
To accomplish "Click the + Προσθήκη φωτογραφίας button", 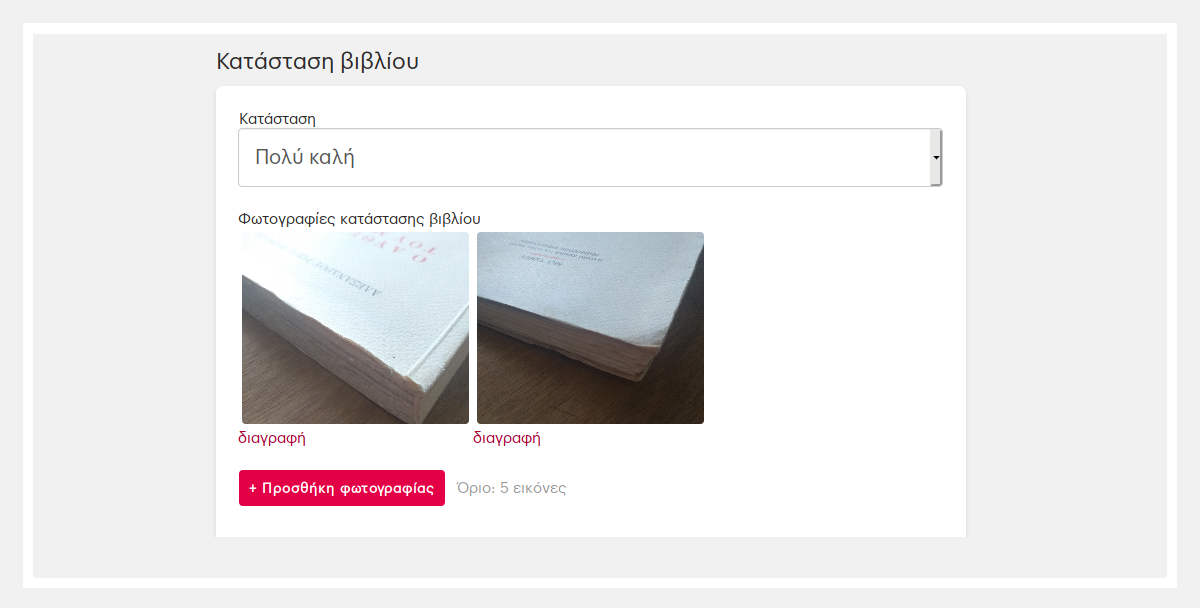I will (x=342, y=488).
